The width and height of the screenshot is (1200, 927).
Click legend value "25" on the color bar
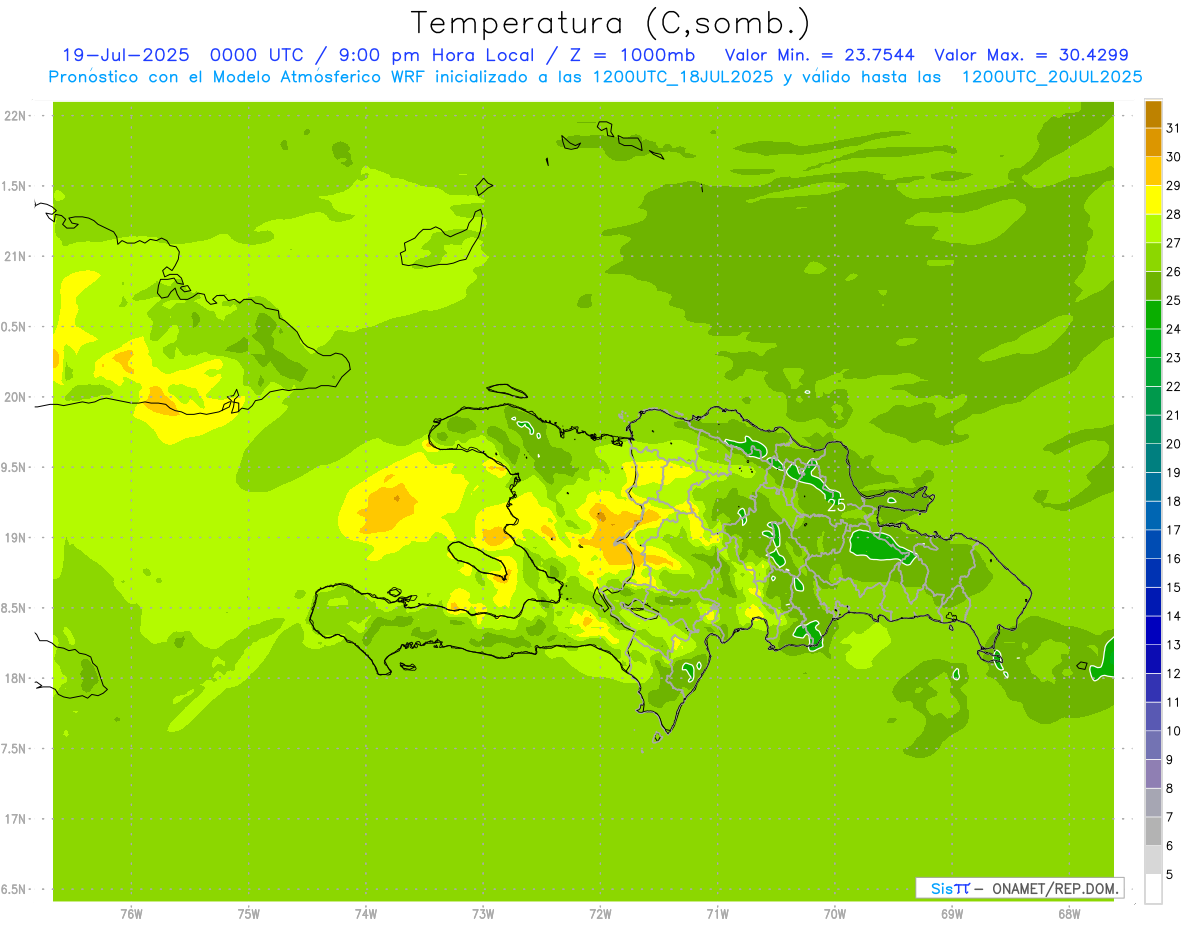click(x=1174, y=300)
